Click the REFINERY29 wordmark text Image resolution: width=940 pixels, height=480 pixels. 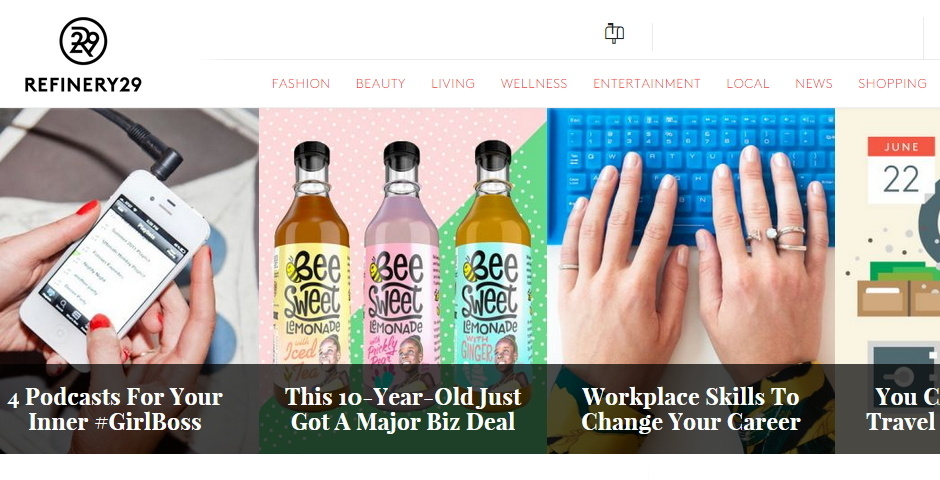(83, 85)
